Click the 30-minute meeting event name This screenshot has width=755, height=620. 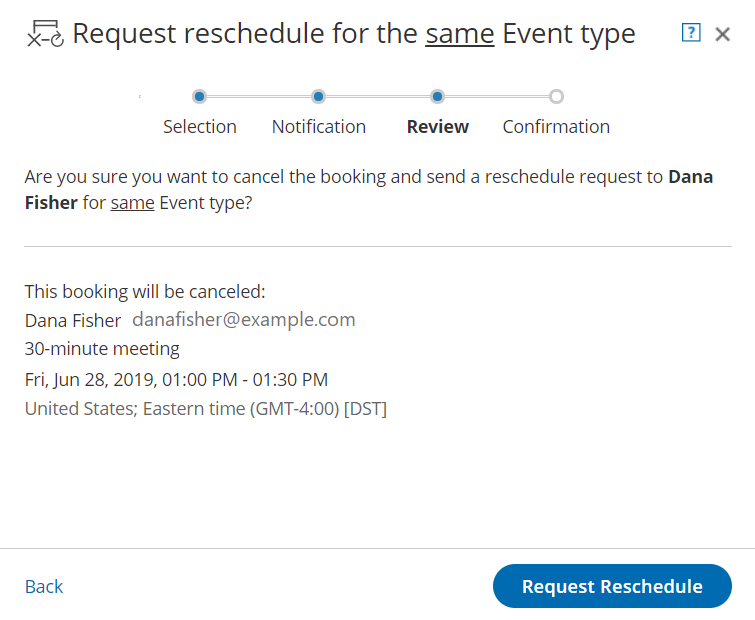coord(102,349)
